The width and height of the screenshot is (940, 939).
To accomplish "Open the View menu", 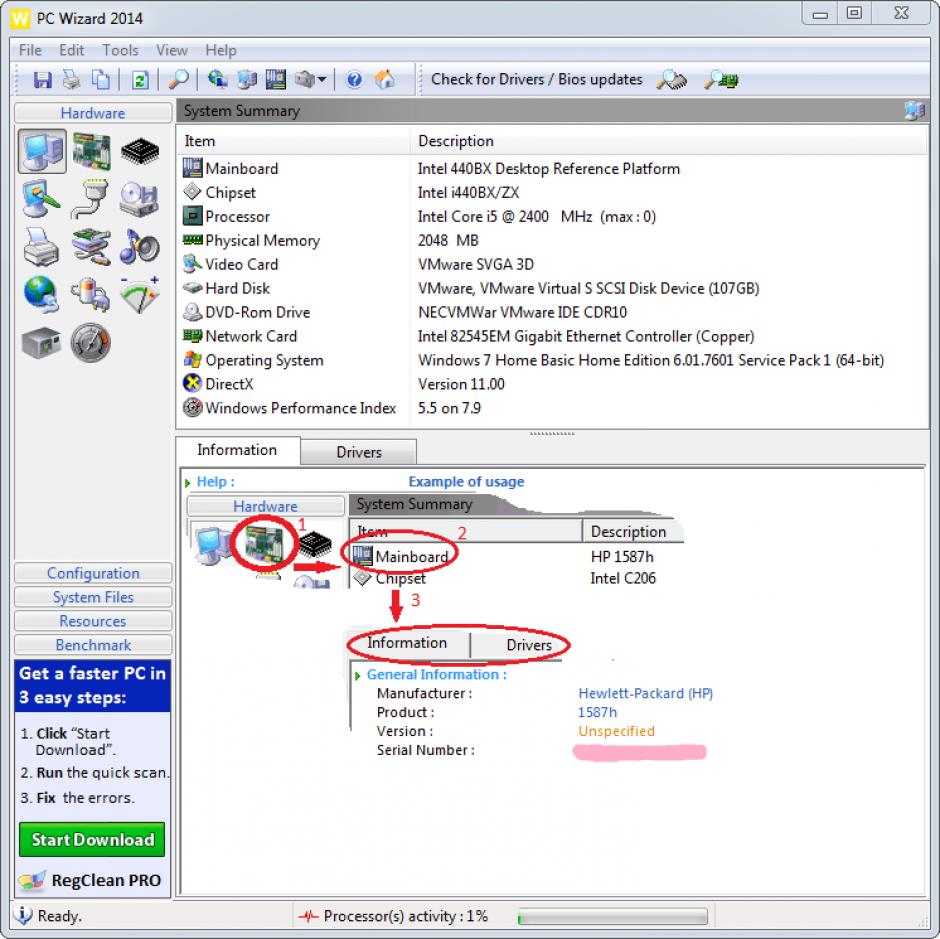I will [171, 50].
